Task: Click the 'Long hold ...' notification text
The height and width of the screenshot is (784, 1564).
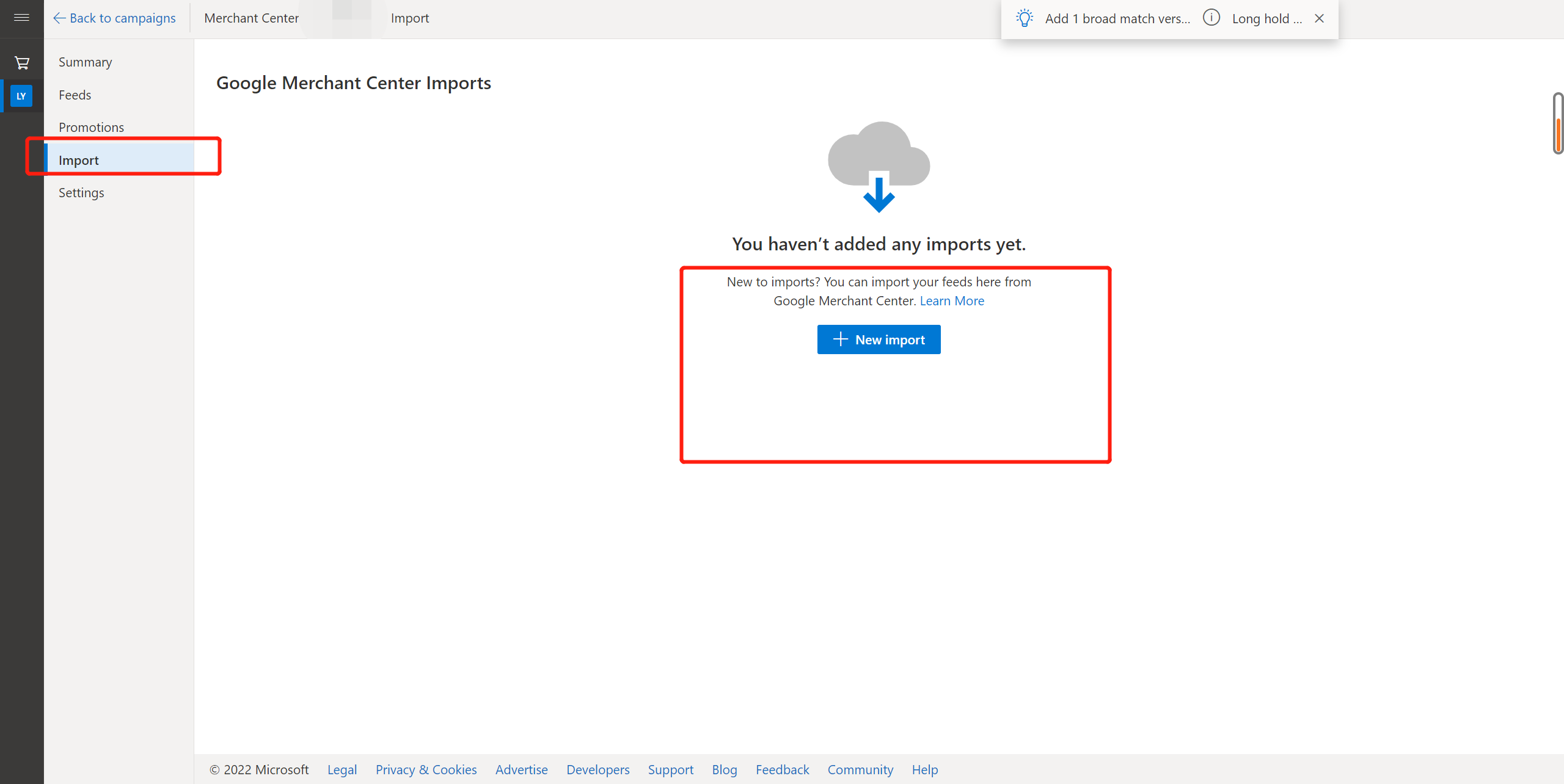Action: (x=1266, y=18)
